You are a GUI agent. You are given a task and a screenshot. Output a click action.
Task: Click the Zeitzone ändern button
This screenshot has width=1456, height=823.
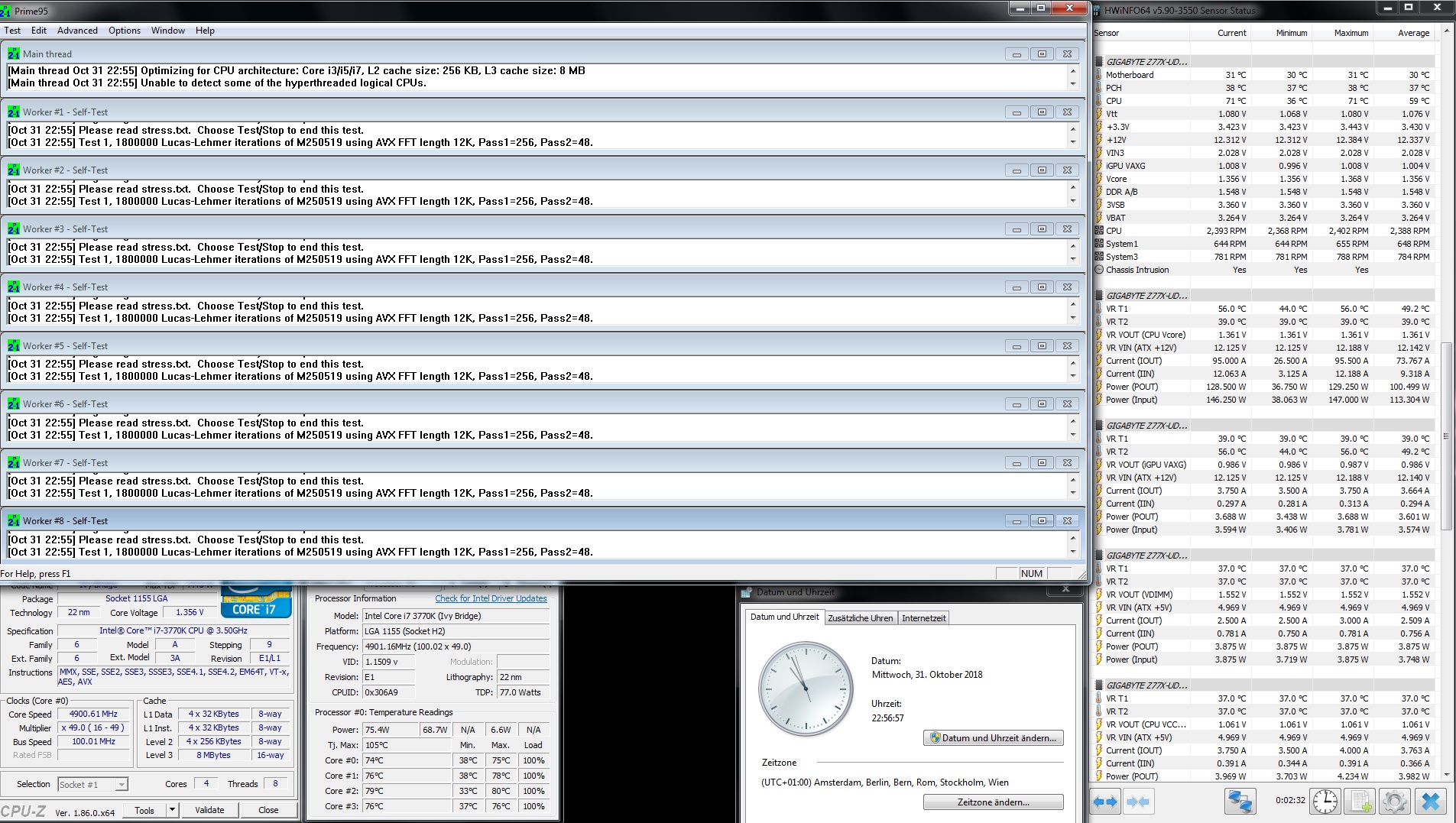click(993, 802)
